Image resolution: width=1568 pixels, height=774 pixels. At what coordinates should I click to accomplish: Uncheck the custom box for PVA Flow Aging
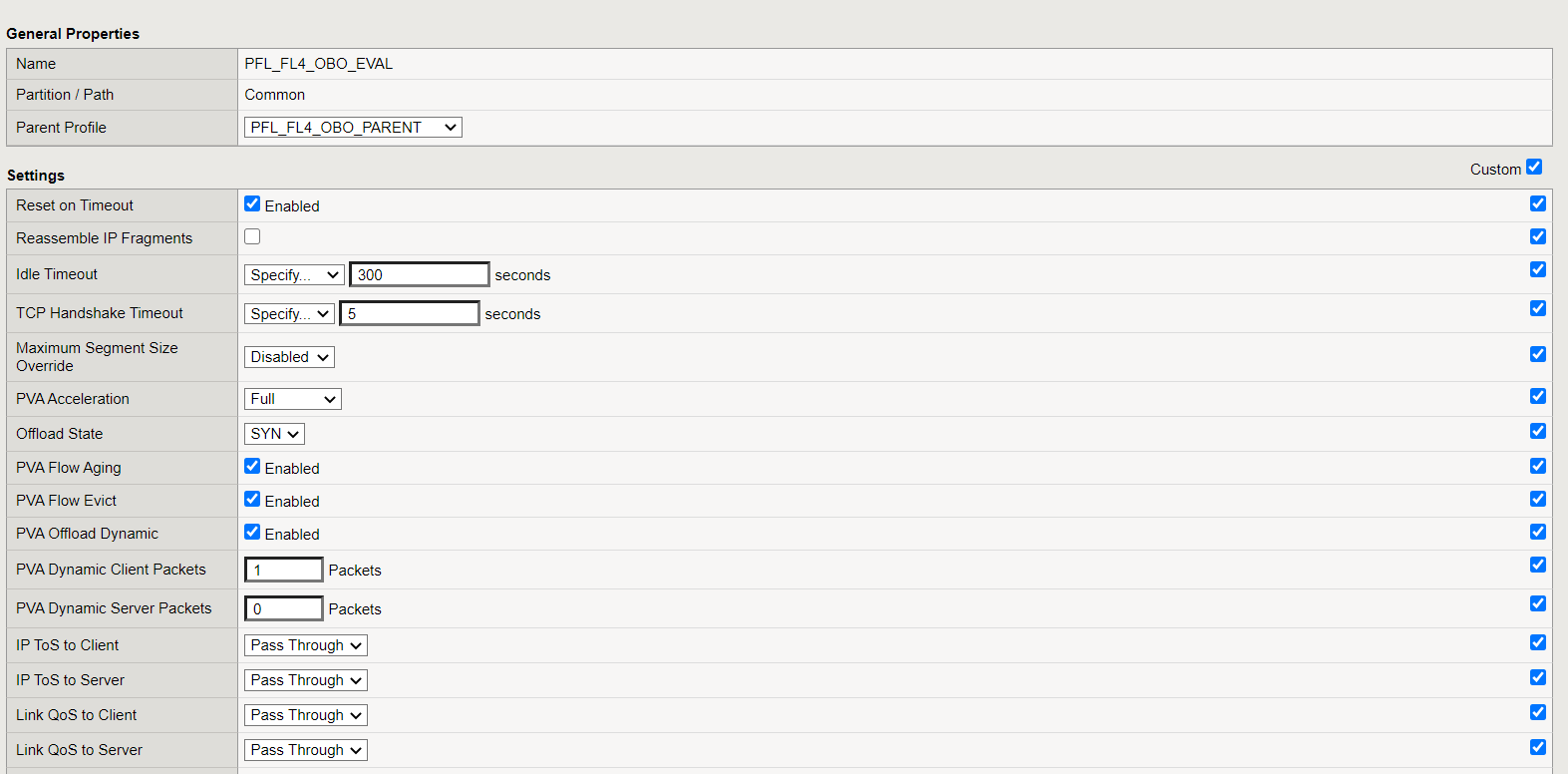[1538, 466]
